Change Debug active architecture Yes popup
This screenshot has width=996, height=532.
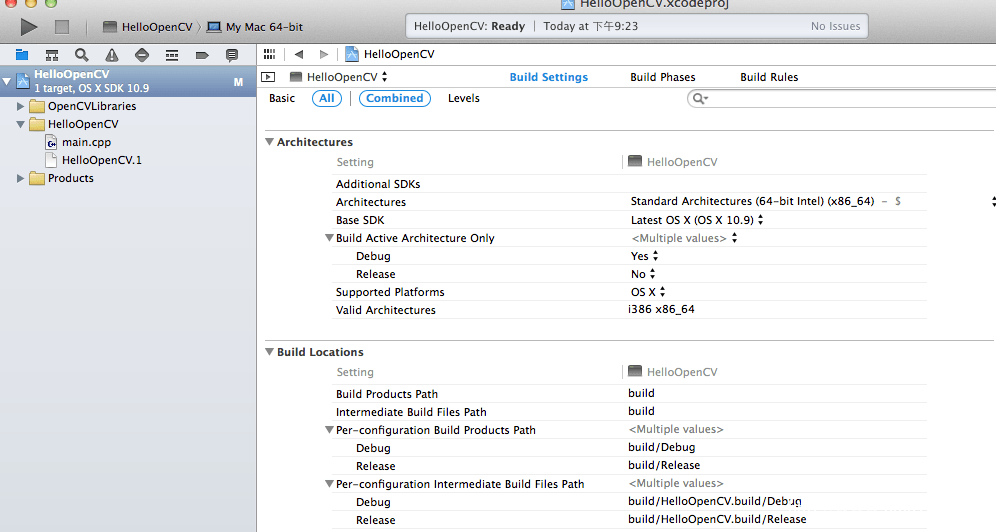coord(645,256)
